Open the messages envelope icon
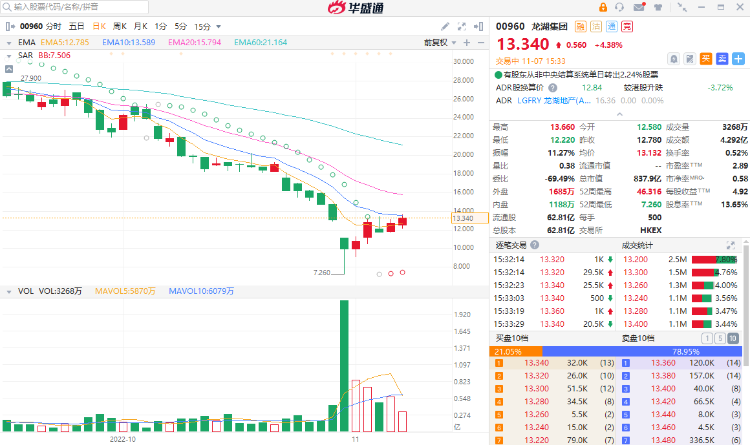Viewport: 750px width, 445px height. click(x=639, y=7)
